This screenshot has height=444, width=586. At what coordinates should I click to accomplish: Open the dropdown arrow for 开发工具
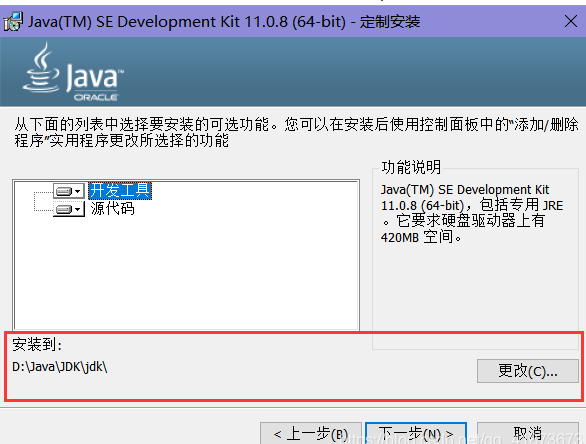click(x=78, y=191)
